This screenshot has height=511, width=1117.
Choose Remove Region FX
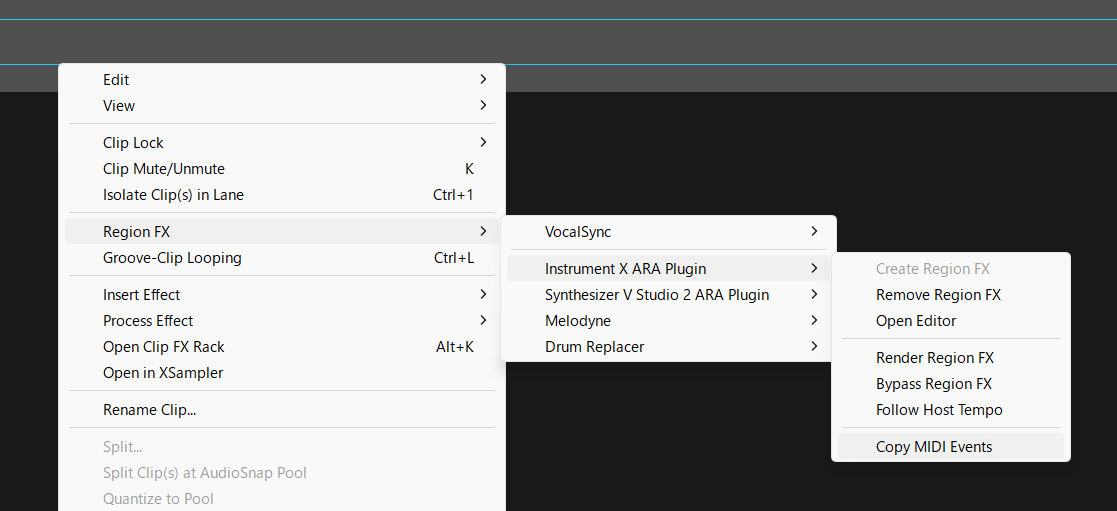coord(951,295)
